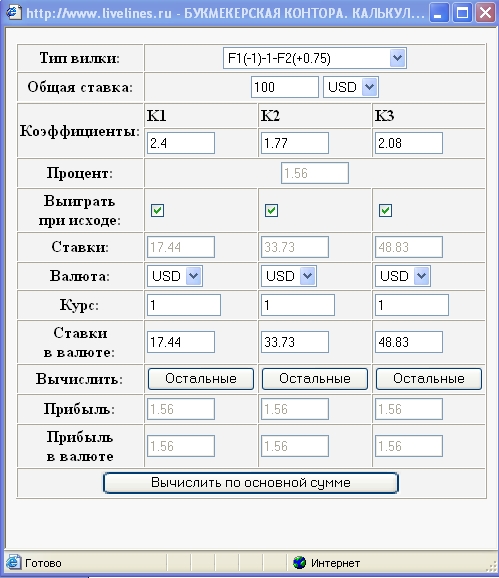Click the K2 coefficient field with 1.77

tap(295, 143)
